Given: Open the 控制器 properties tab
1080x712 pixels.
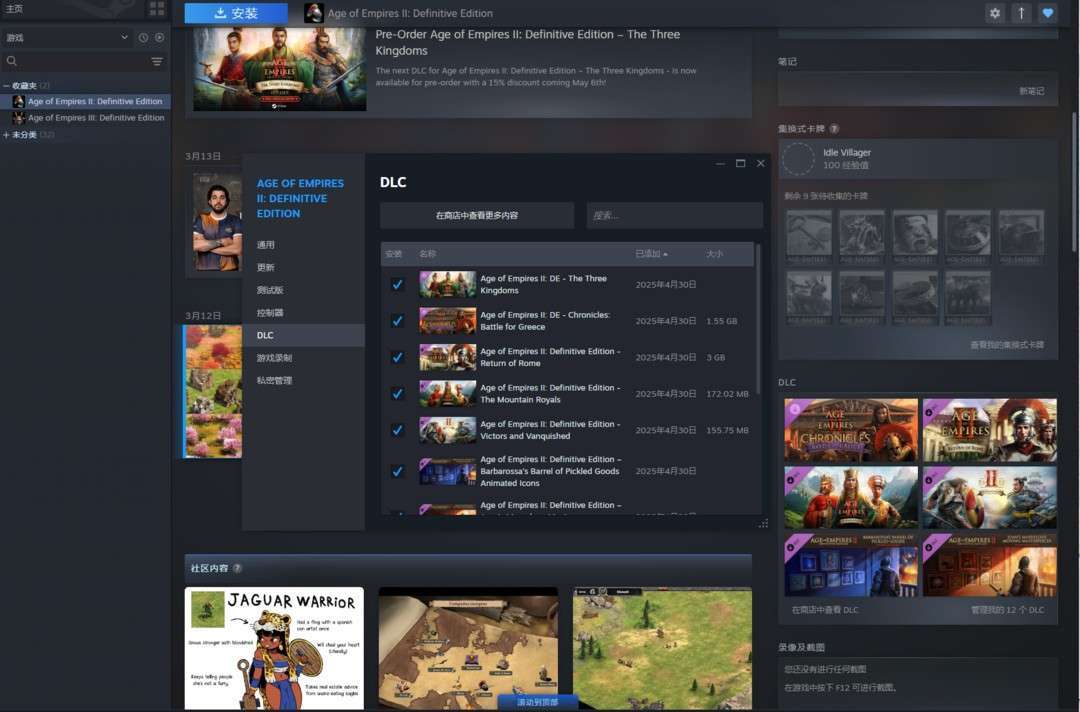Looking at the screenshot, I should (270, 313).
